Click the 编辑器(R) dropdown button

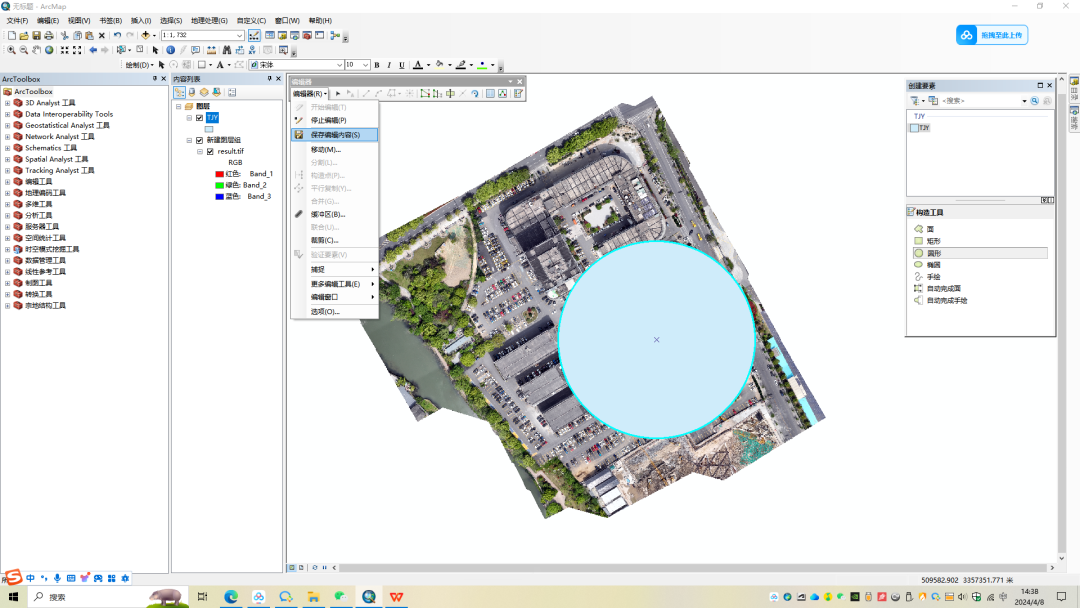309,94
